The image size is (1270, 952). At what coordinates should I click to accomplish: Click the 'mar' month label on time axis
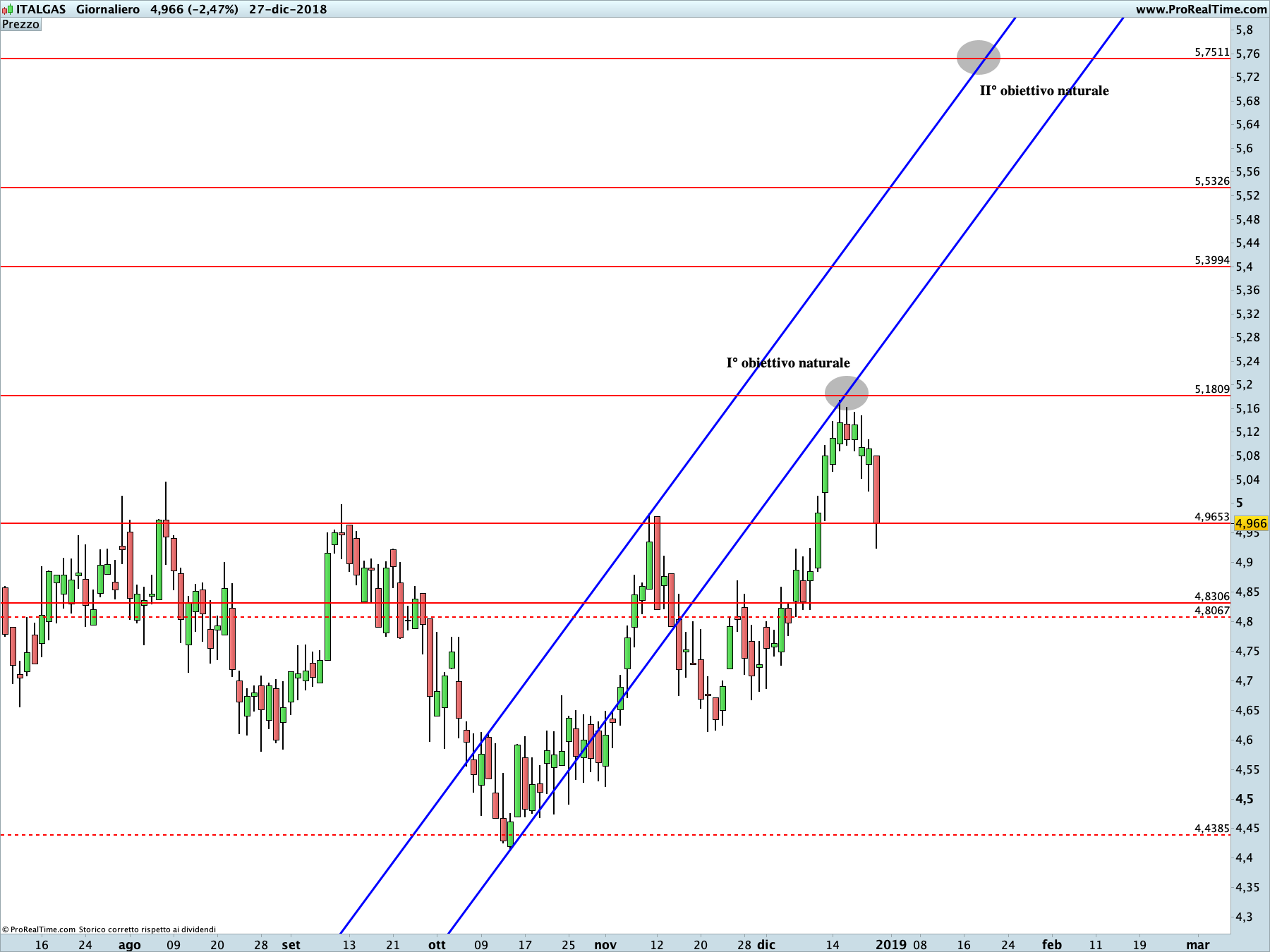pyautogui.click(x=1198, y=945)
